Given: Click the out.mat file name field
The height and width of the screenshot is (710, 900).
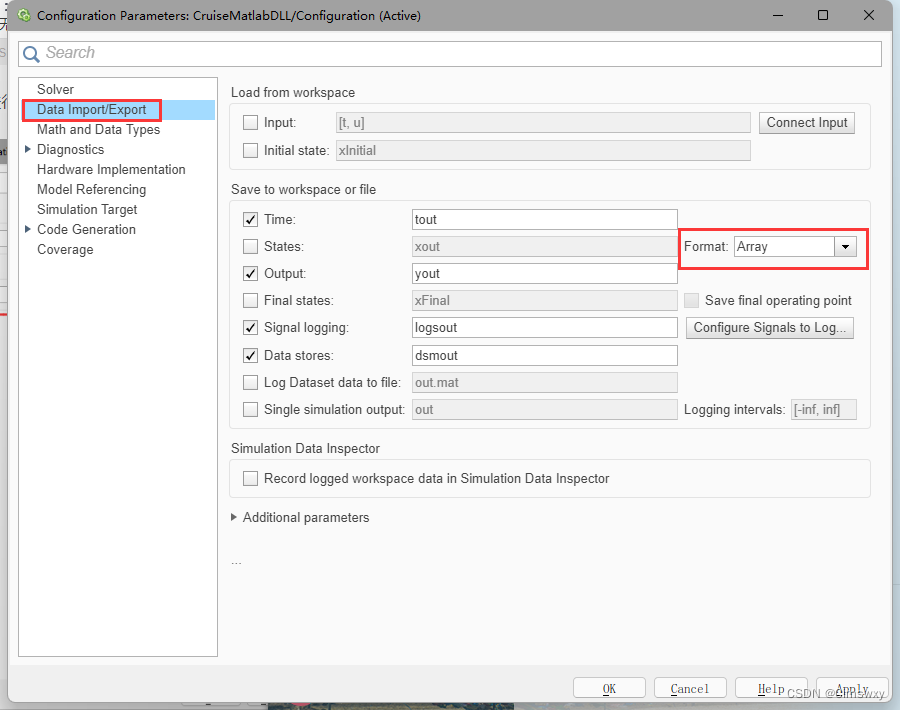Looking at the screenshot, I should [545, 382].
